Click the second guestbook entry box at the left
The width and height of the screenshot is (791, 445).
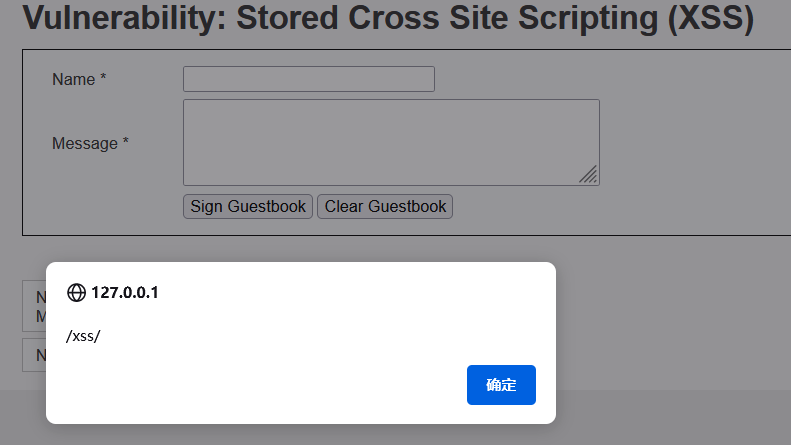click(34, 355)
